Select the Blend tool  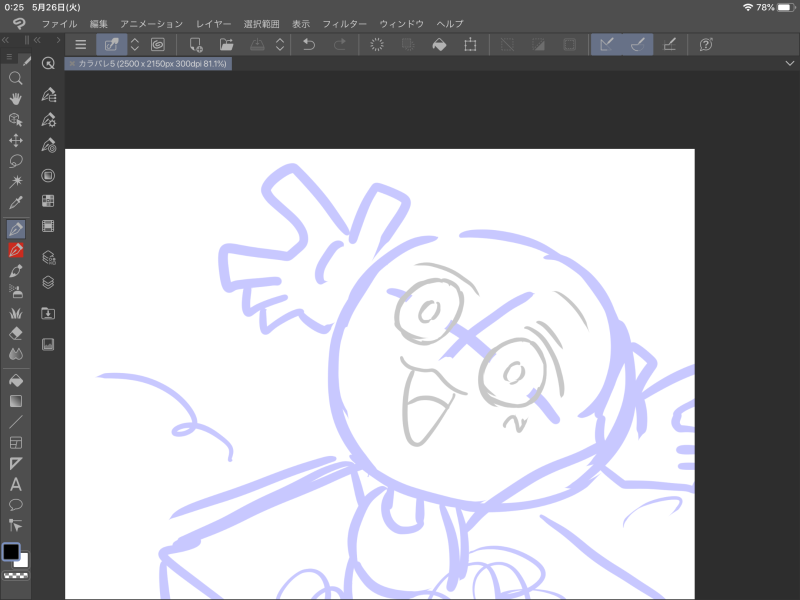pyautogui.click(x=16, y=354)
